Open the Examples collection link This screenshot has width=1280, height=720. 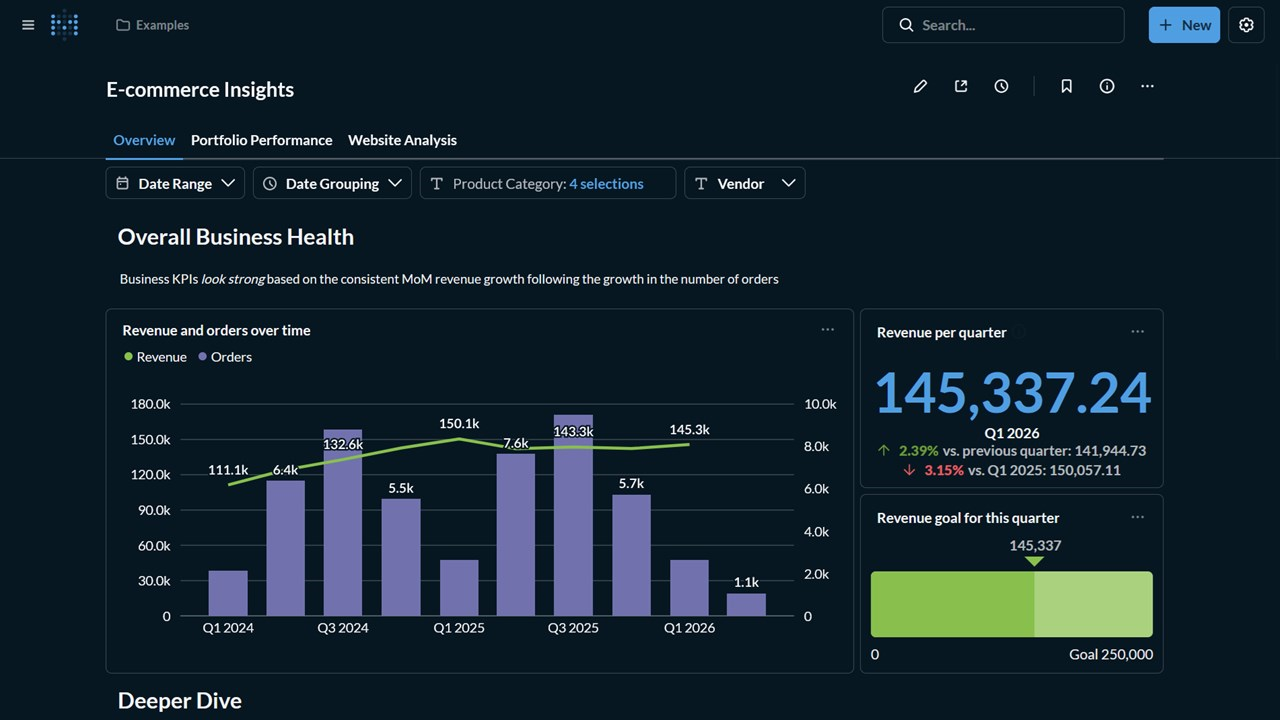(153, 25)
